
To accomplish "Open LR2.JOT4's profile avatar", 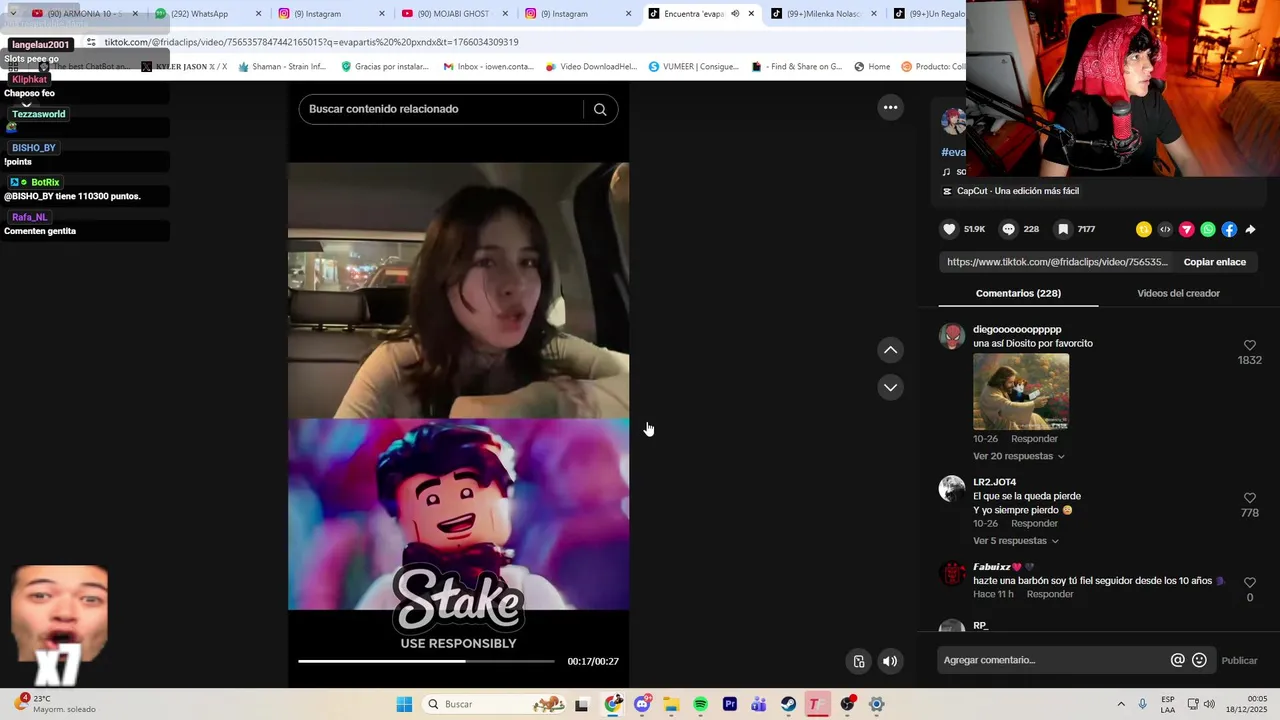I will click(x=952, y=488).
